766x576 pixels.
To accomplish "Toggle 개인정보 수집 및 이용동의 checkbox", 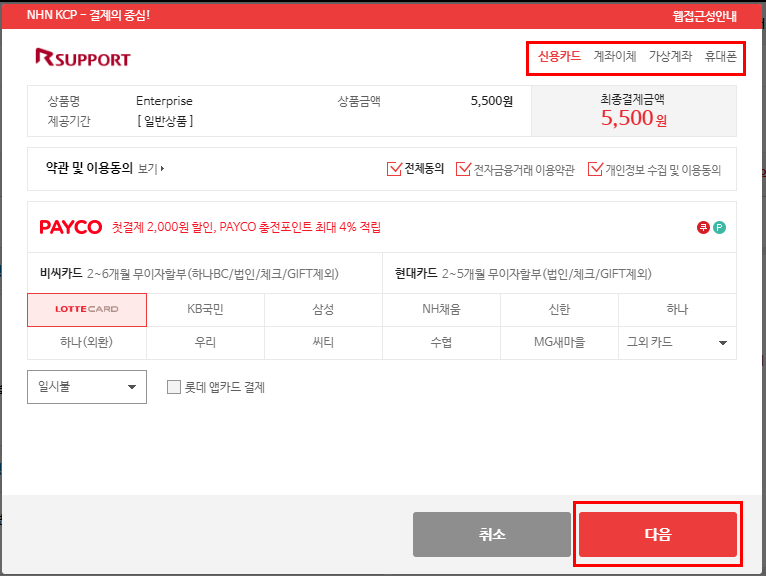I will [595, 169].
